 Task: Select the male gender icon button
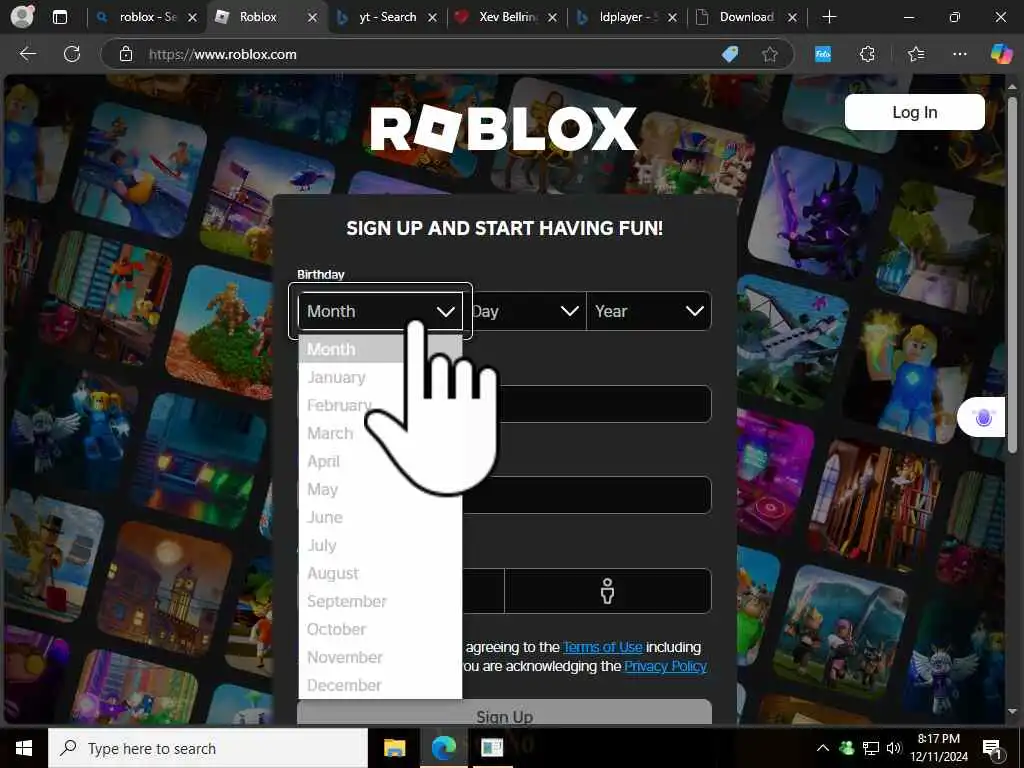(607, 591)
